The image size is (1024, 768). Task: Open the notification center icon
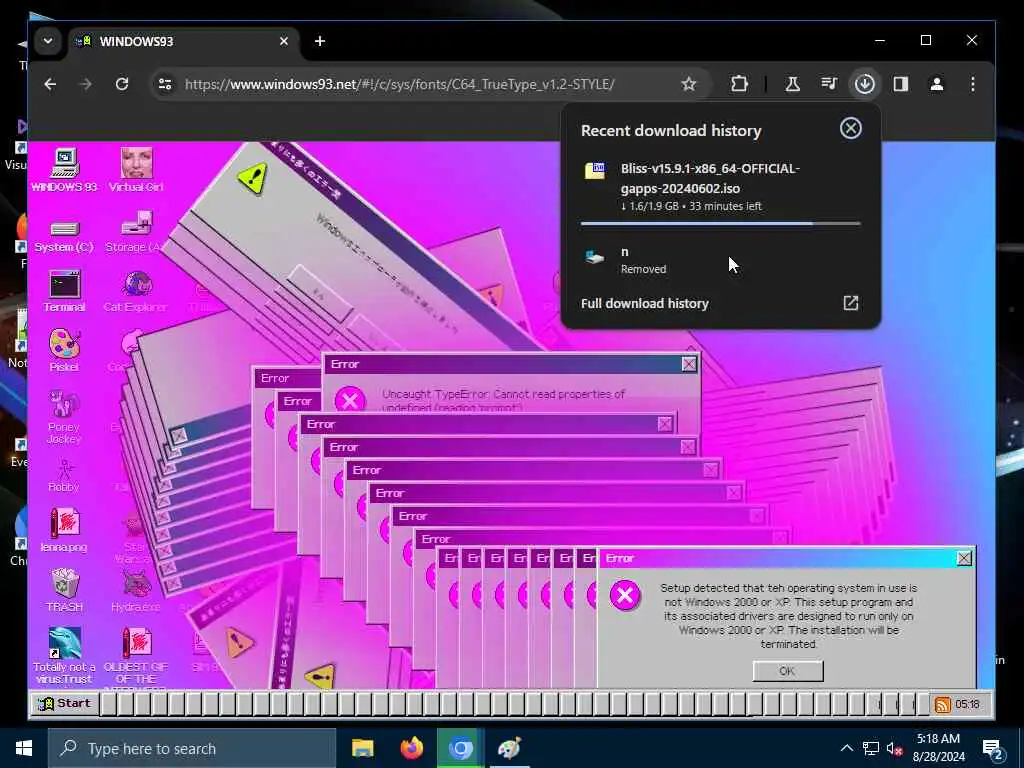(992, 749)
